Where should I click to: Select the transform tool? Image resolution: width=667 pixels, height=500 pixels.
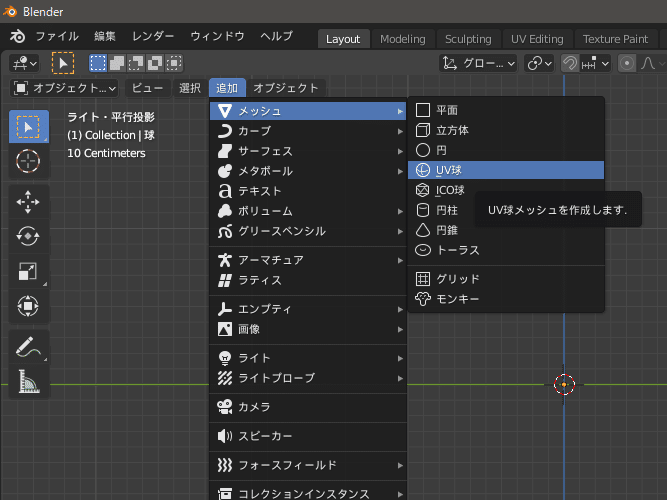click(x=29, y=306)
